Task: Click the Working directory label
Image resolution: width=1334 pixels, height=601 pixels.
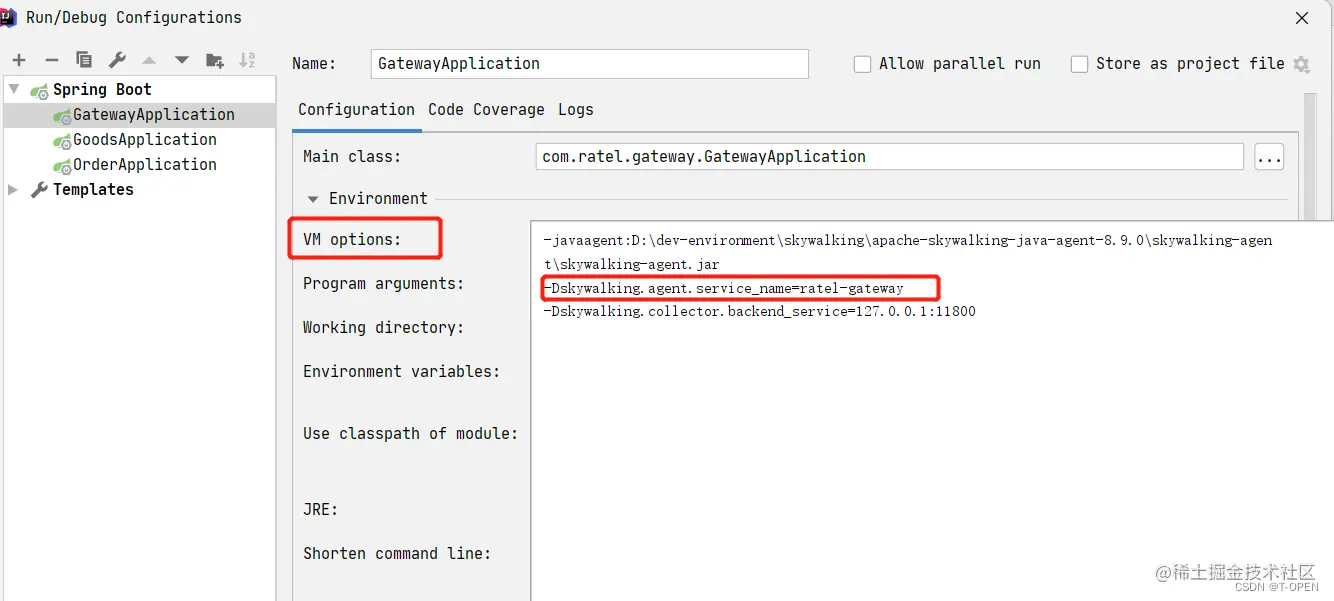Action: [384, 328]
